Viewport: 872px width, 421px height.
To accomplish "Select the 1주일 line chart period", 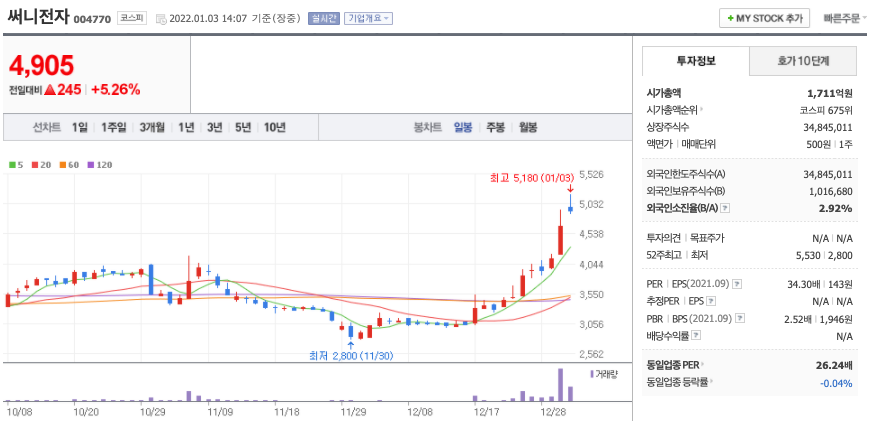I will tap(113, 127).
